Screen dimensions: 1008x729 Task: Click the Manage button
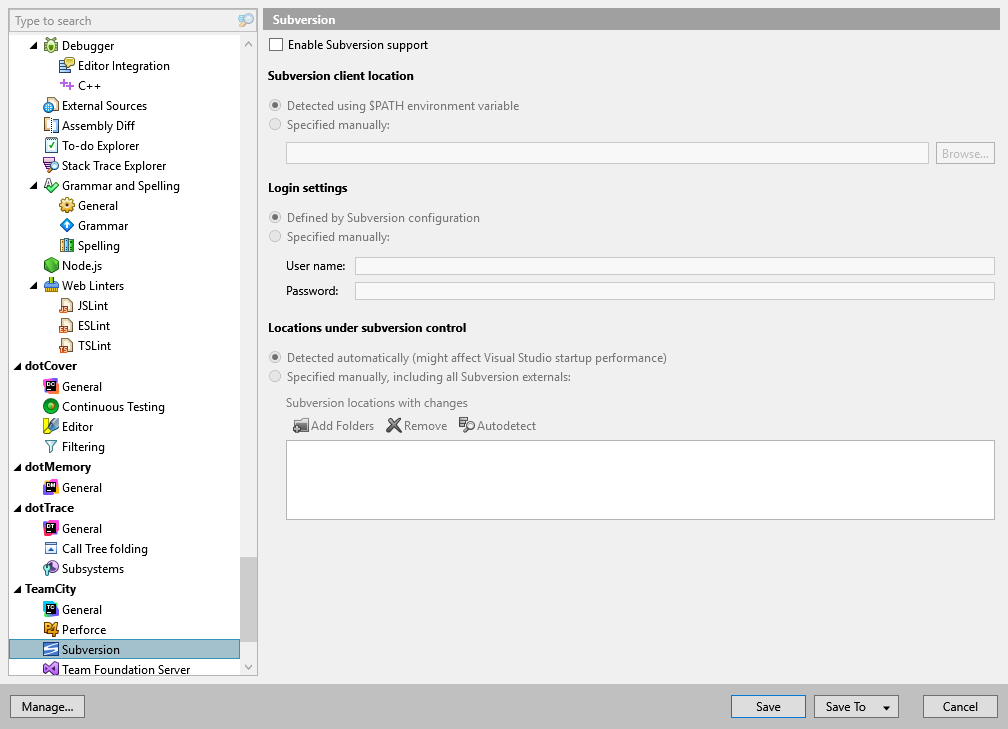(x=47, y=706)
